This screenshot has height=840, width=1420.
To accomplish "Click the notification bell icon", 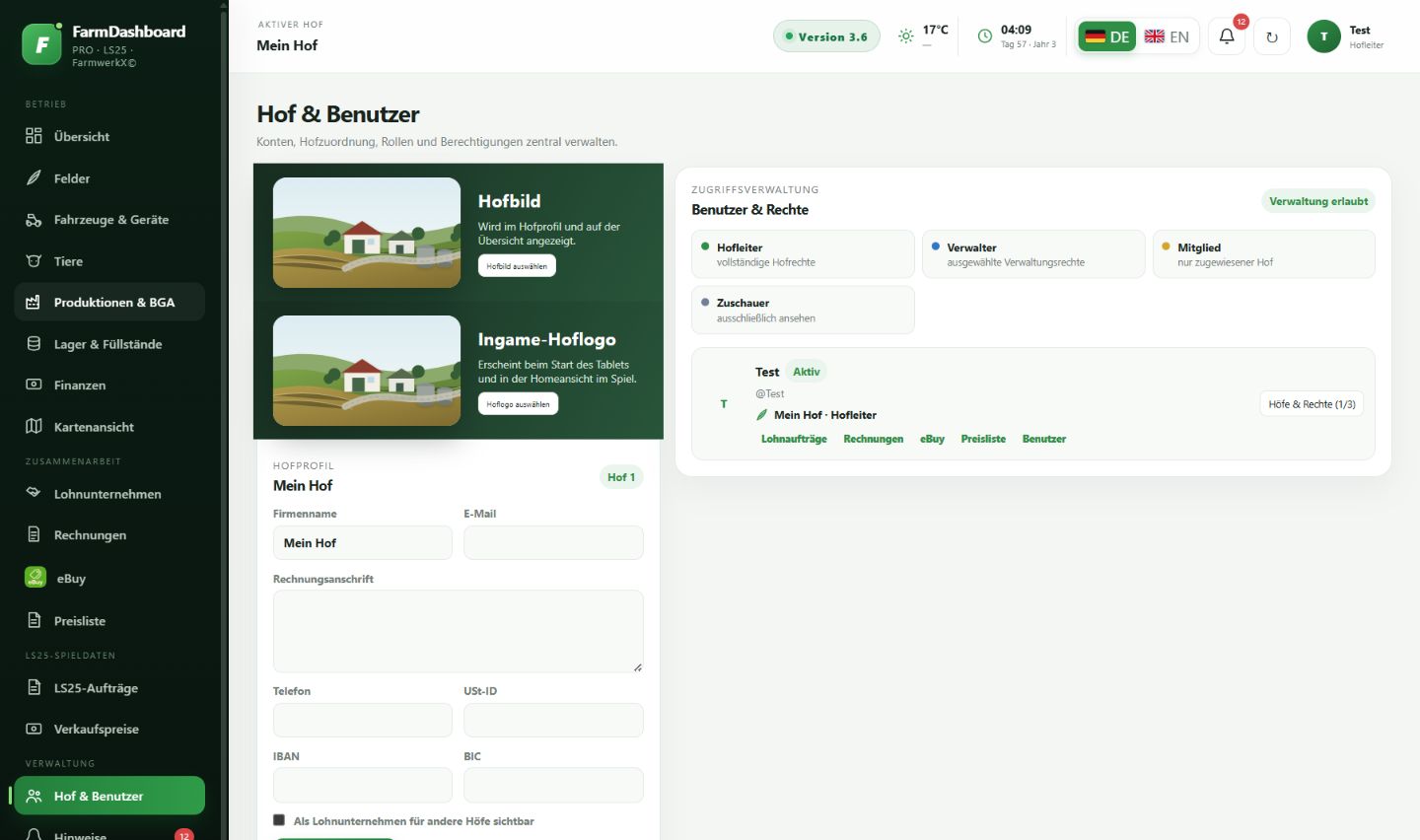I will point(1227,36).
